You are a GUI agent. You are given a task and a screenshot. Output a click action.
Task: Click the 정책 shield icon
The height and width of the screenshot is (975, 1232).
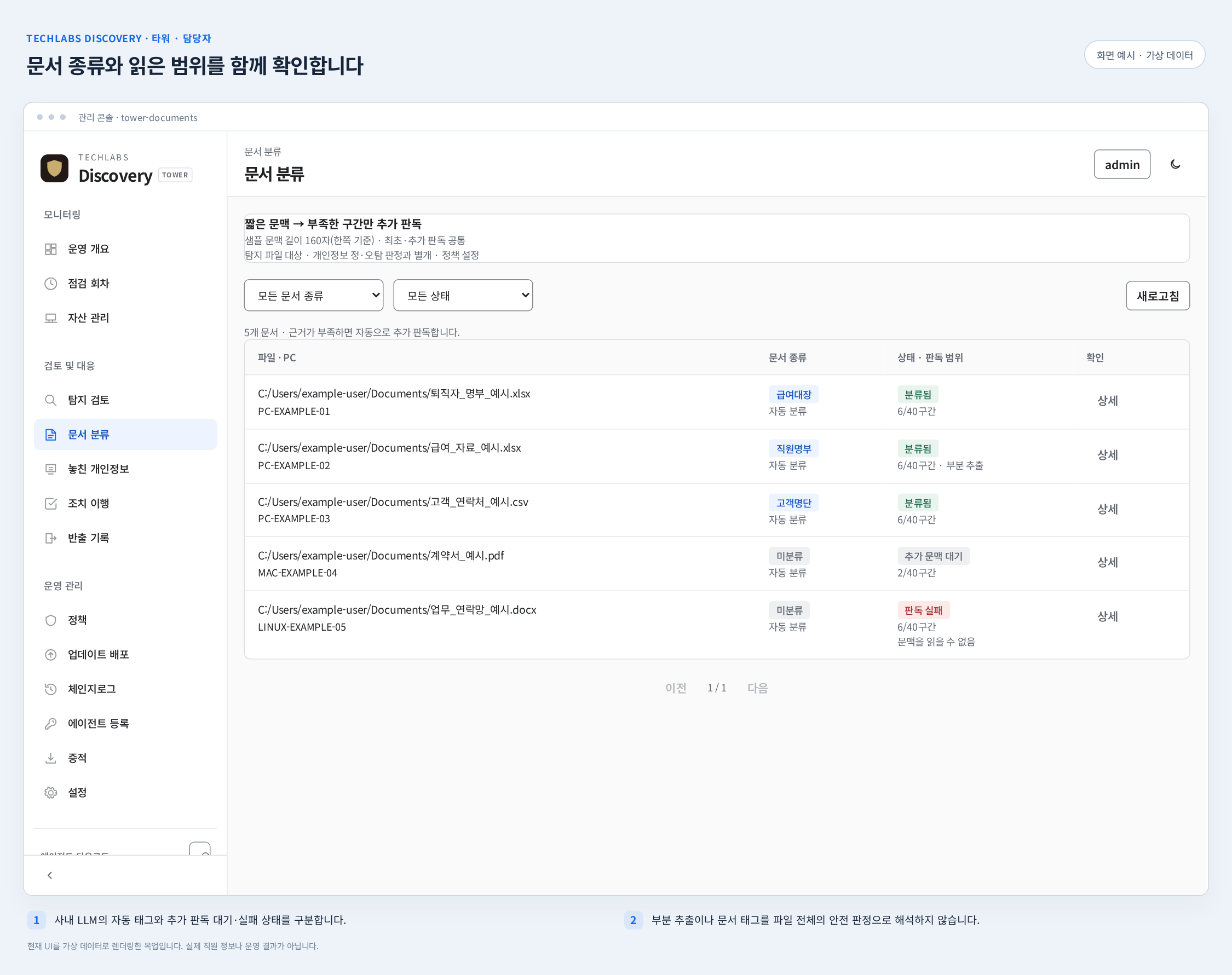(51, 620)
